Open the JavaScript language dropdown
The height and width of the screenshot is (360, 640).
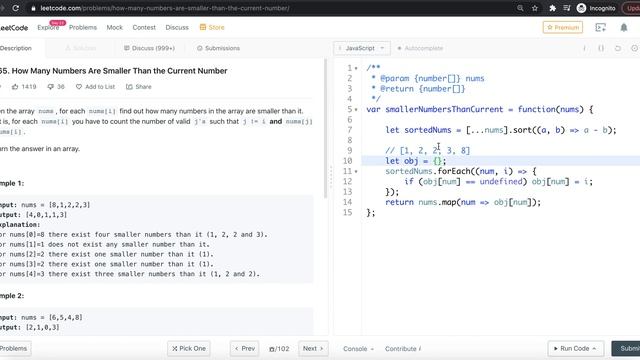click(x=362, y=48)
